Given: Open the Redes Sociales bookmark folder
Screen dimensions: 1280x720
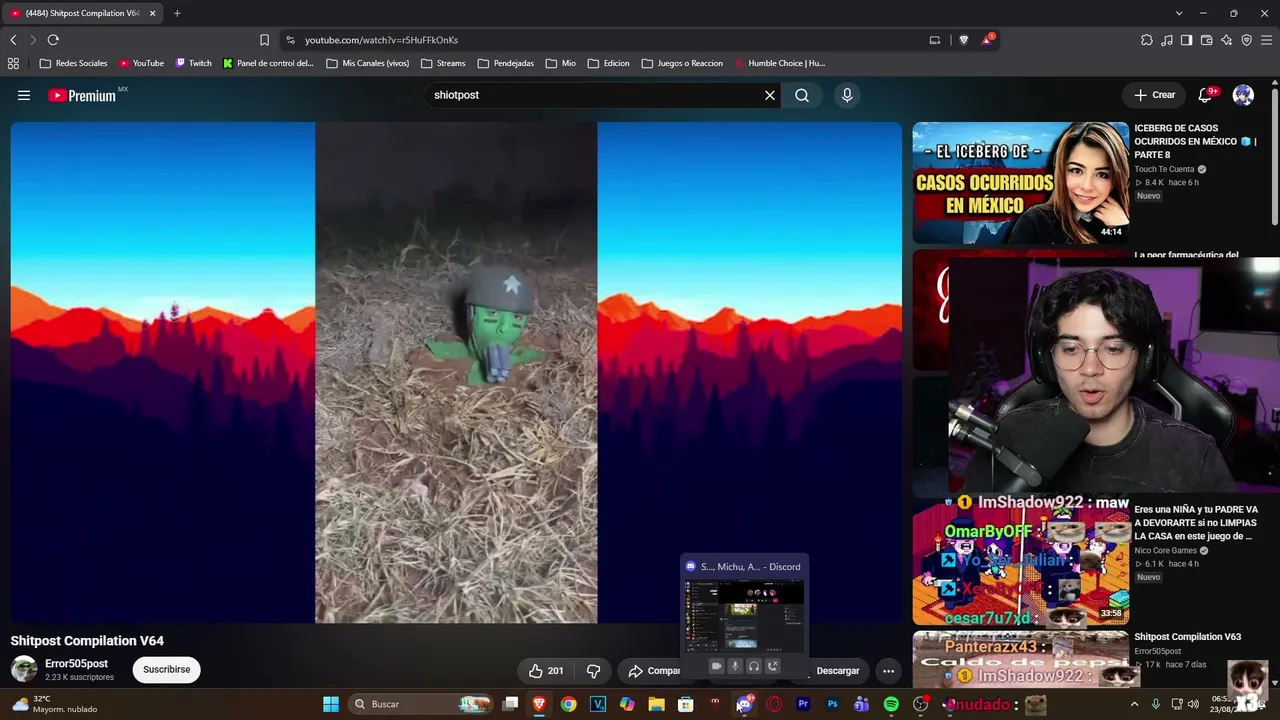Looking at the screenshot, I should click(x=73, y=63).
